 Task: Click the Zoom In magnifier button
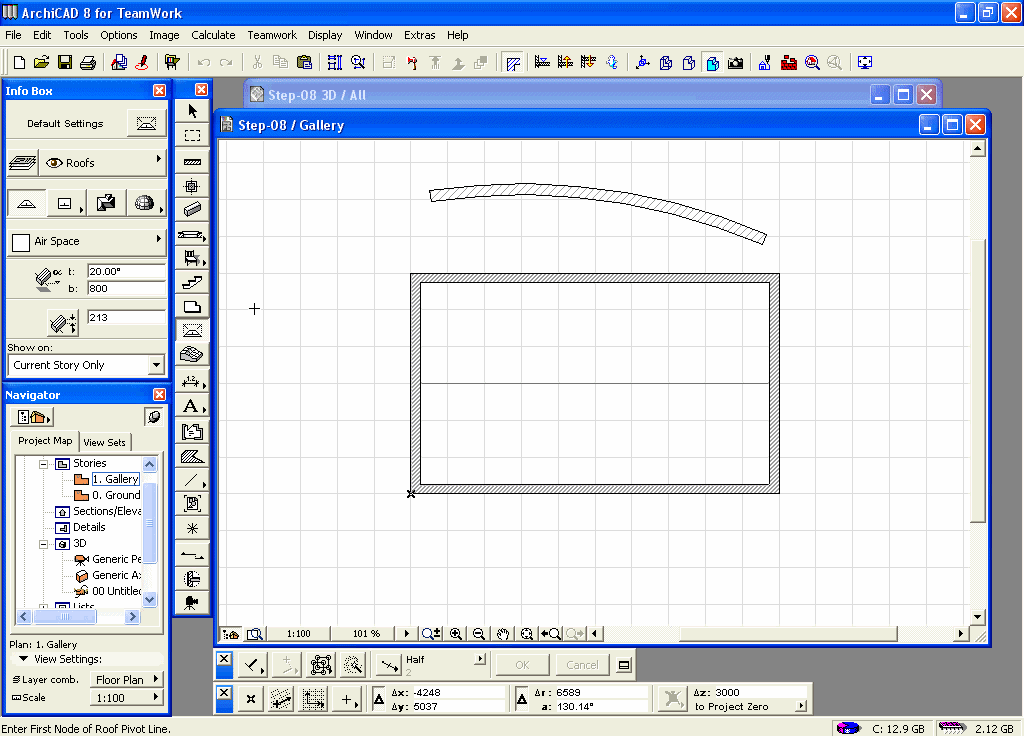[x=456, y=633]
